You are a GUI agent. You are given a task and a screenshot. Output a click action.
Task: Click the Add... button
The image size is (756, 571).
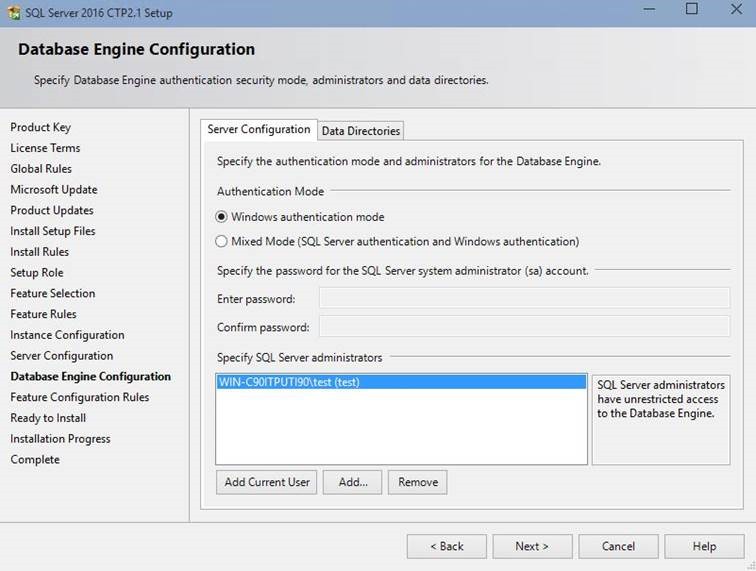pyautogui.click(x=352, y=482)
